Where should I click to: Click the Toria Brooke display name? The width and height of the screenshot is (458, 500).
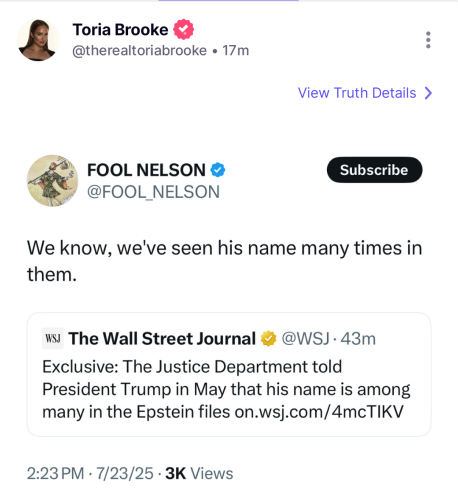coord(120,30)
